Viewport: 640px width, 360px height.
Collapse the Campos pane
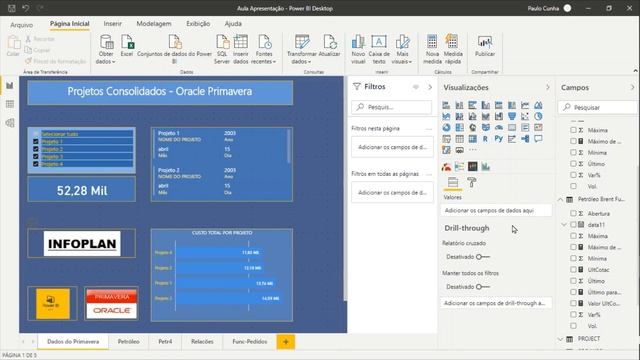tap(632, 87)
